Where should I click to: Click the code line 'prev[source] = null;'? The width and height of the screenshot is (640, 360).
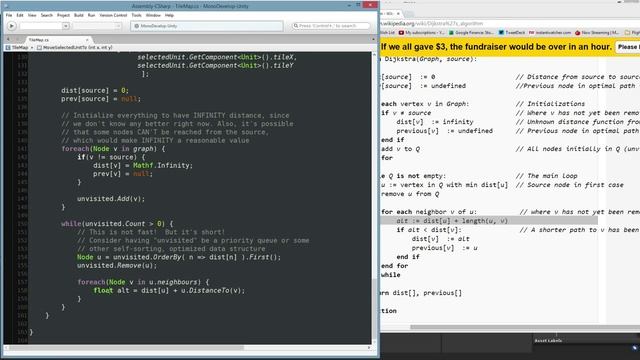(x=101, y=99)
